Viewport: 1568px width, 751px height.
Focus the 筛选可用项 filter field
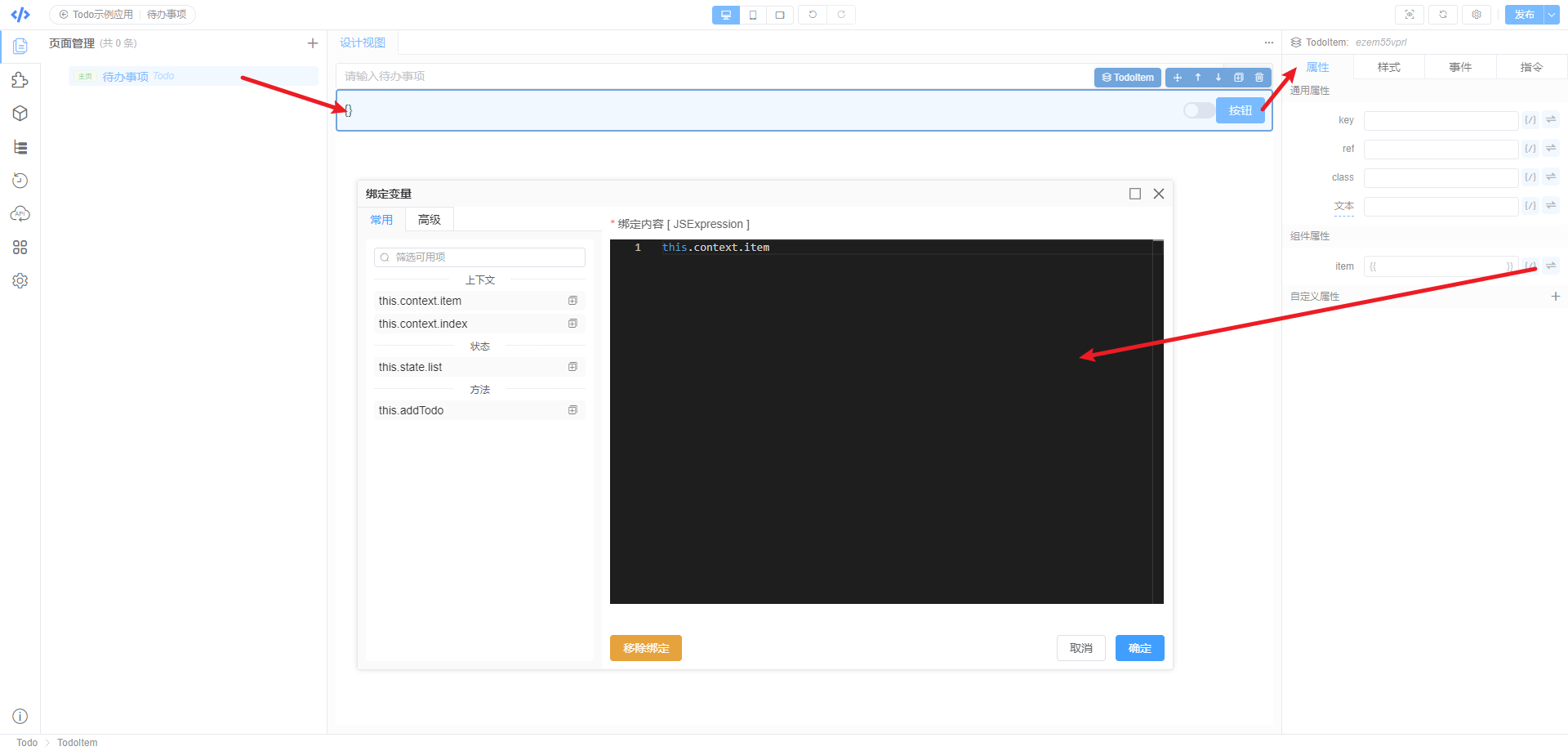[x=479, y=257]
